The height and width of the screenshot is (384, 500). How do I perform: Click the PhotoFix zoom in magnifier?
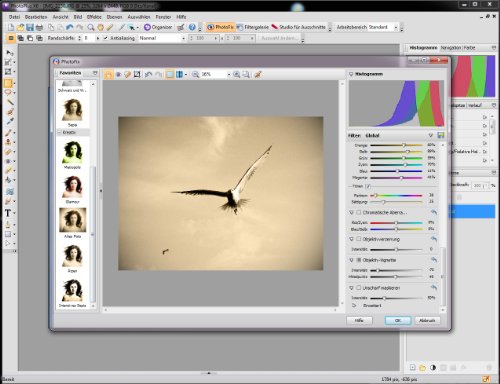point(237,74)
